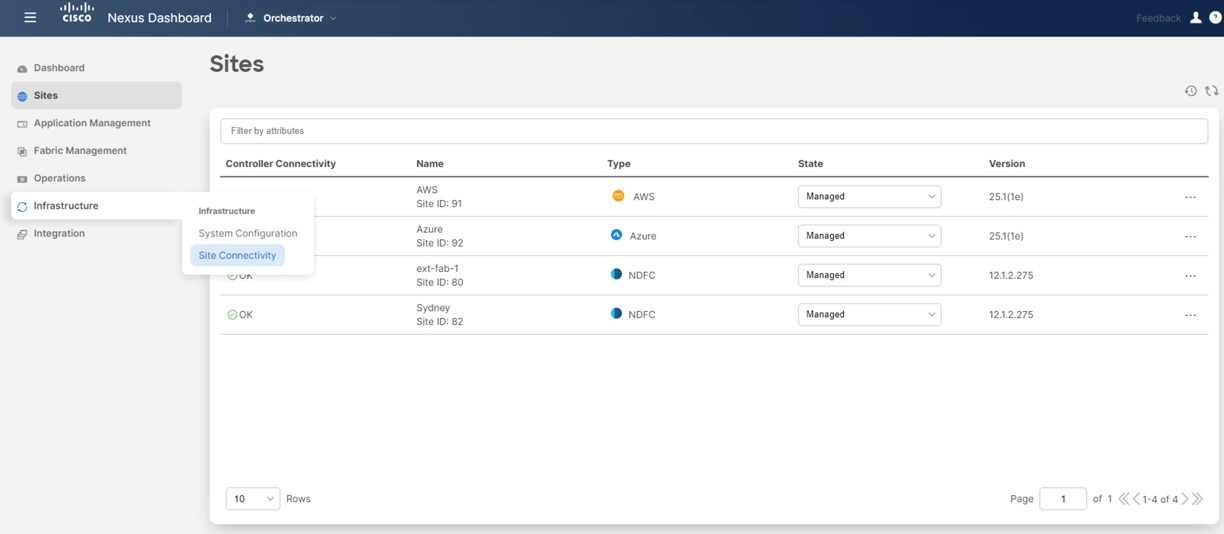Sort by Name column header
1224x534 pixels.
coord(430,163)
